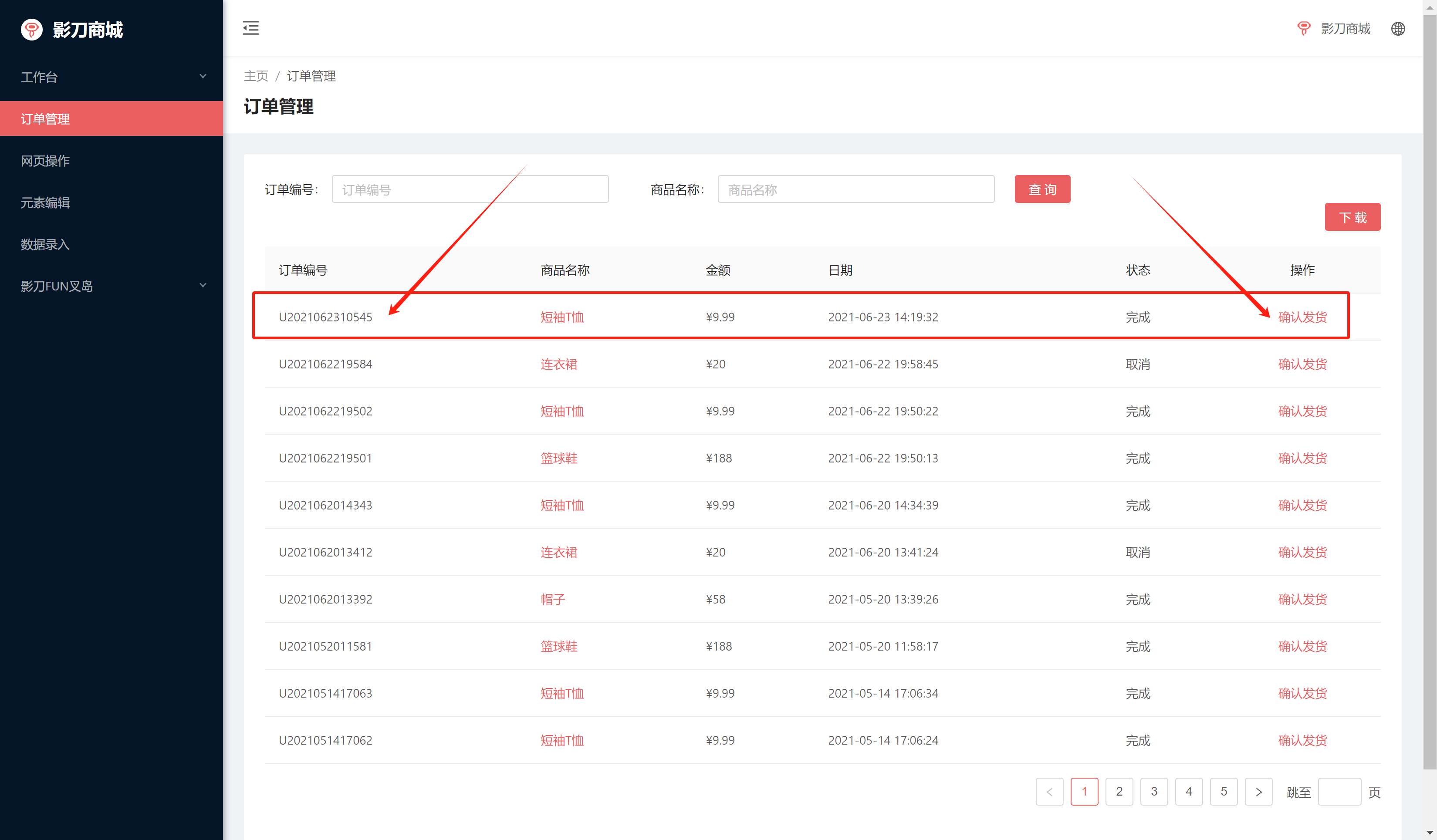Select the 元素编辑 menu item
Image resolution: width=1437 pixels, height=840 pixels.
[46, 202]
